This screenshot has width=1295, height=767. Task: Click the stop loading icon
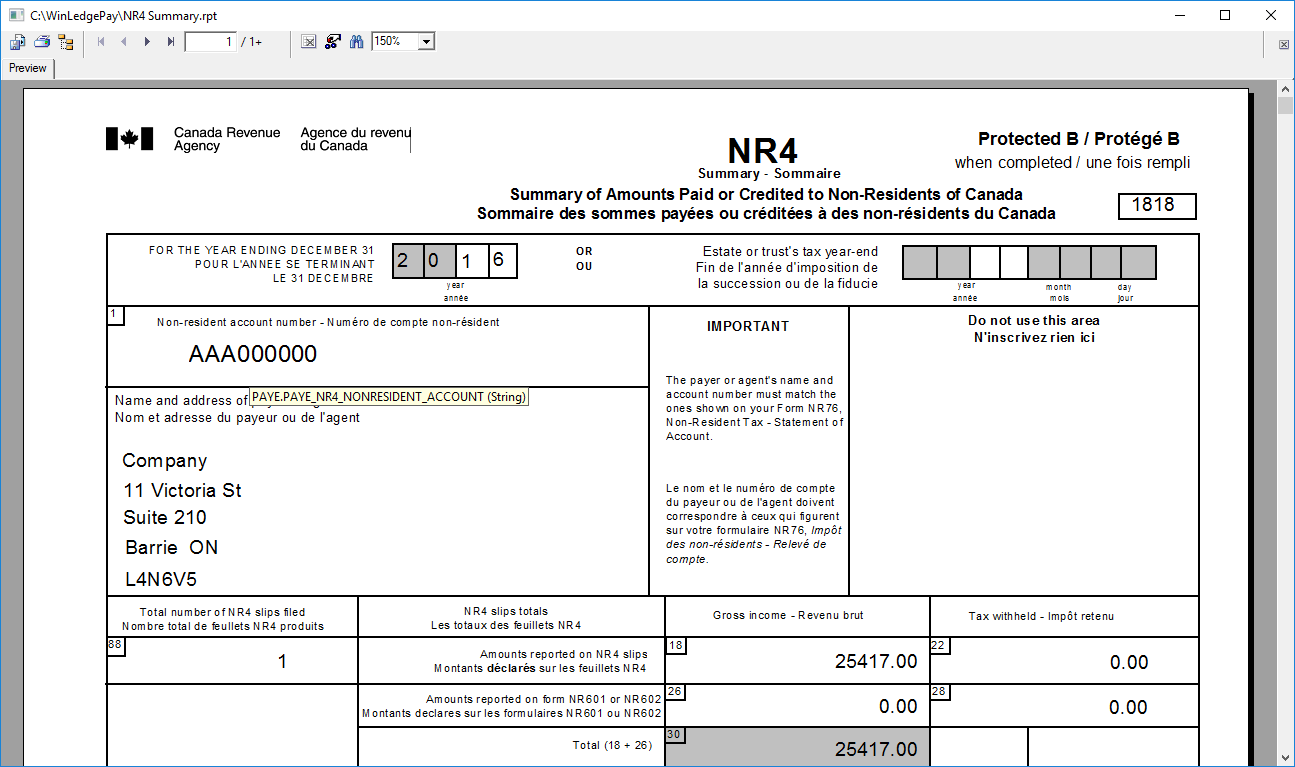point(309,42)
